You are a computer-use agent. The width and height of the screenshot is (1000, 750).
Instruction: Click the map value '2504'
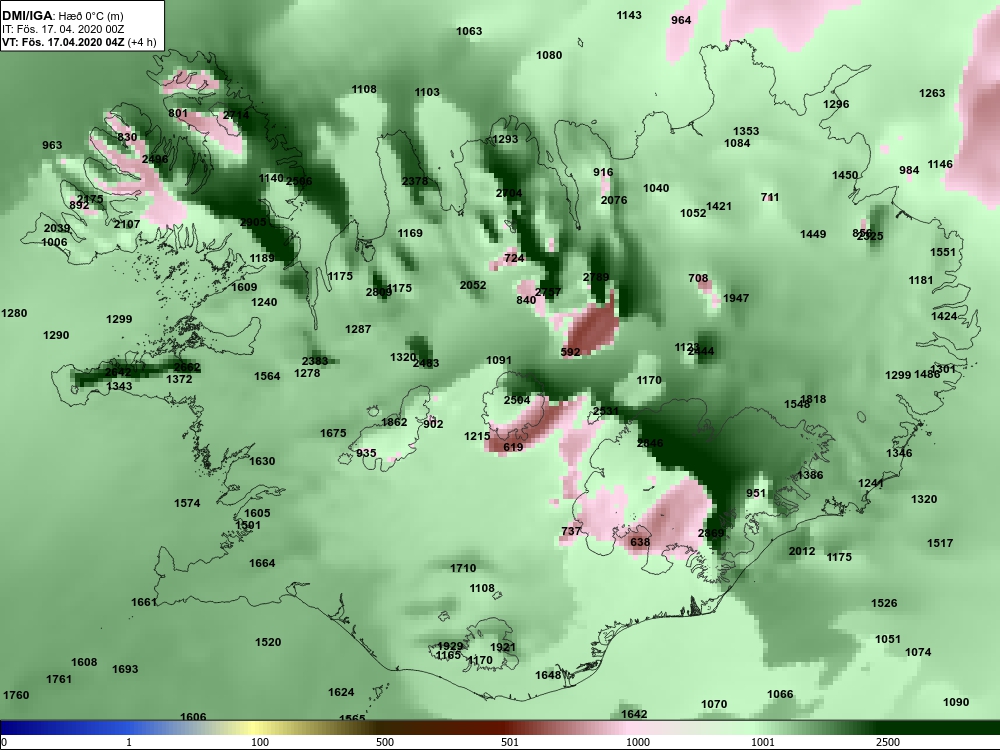517,401
